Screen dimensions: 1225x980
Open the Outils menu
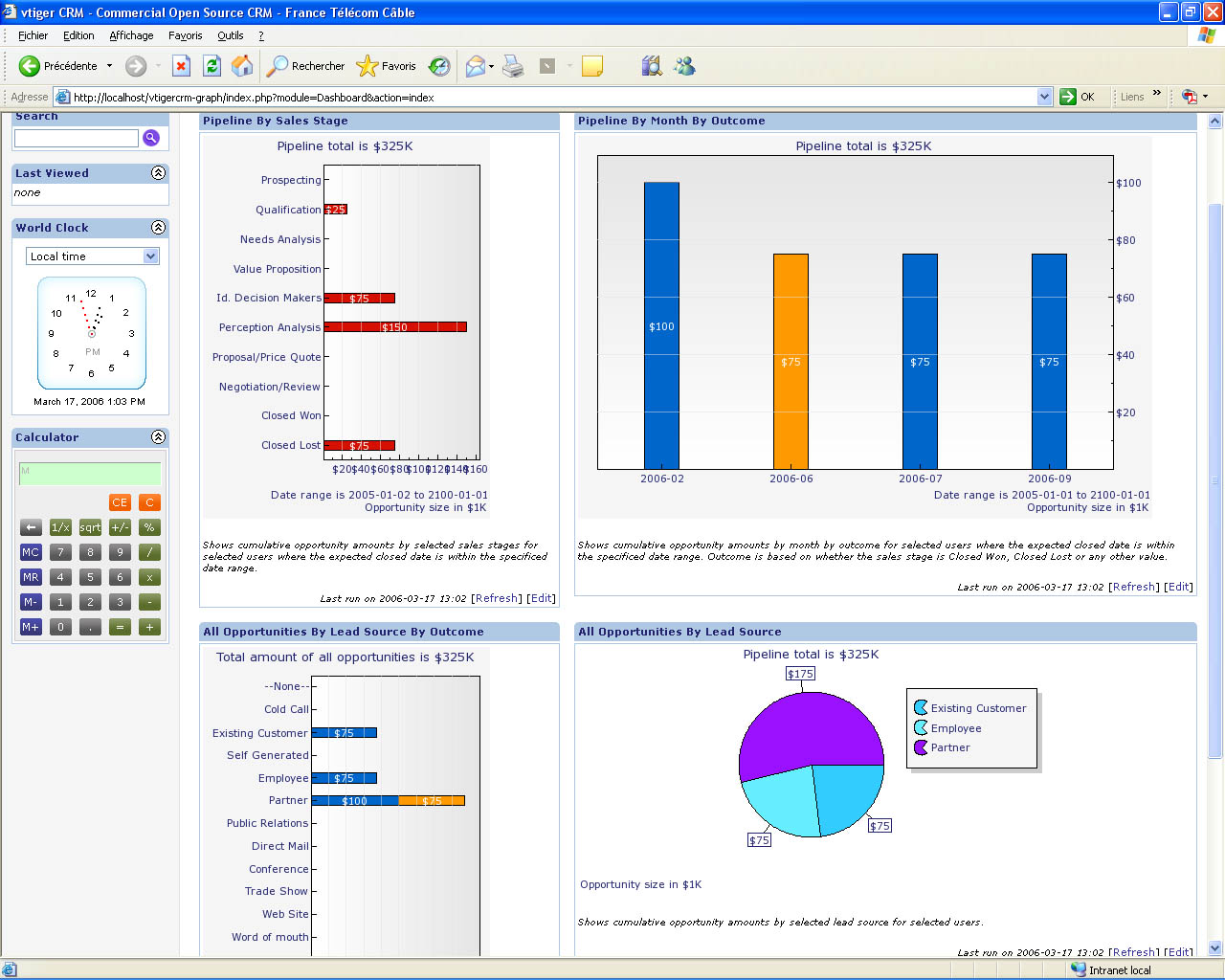tap(230, 35)
